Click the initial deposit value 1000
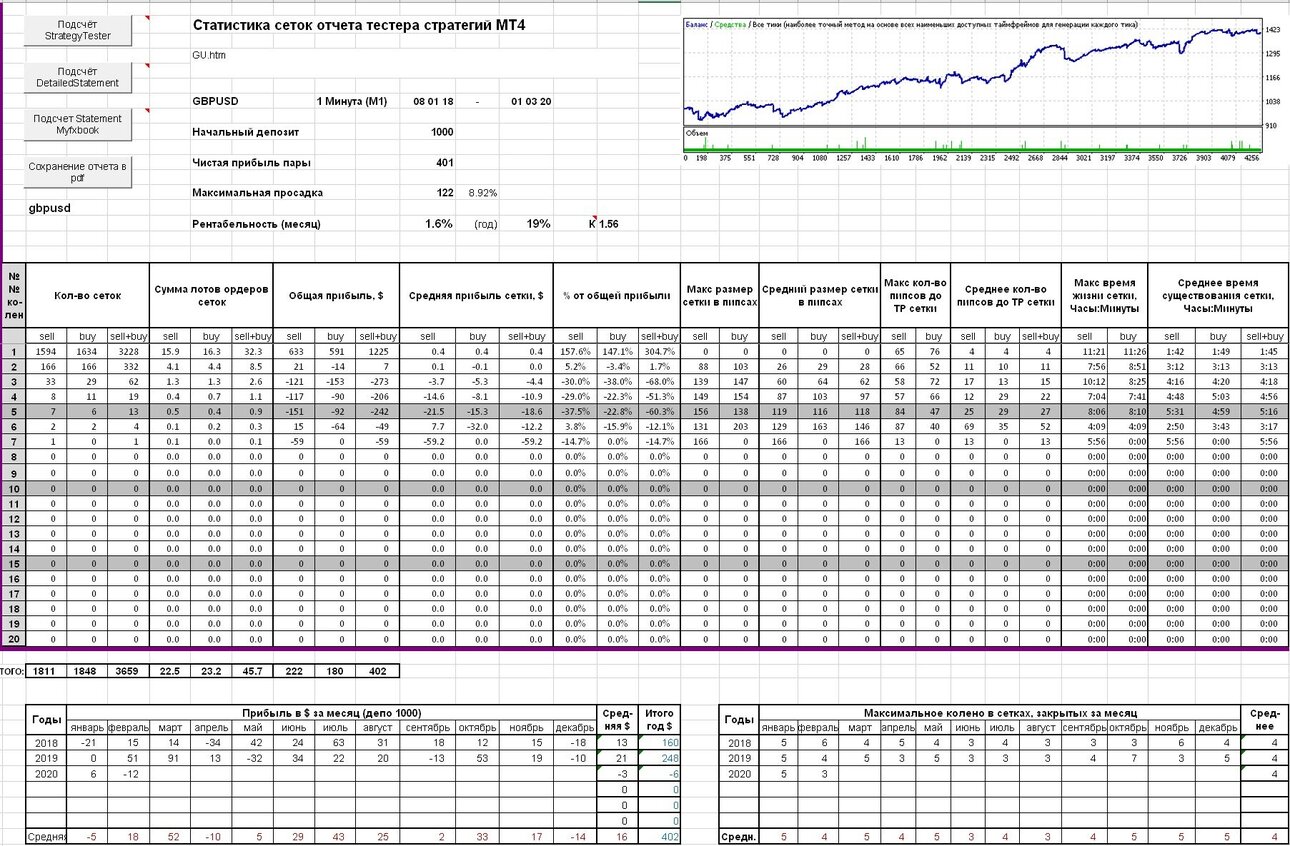The height and width of the screenshot is (846, 1290). pyautogui.click(x=441, y=132)
